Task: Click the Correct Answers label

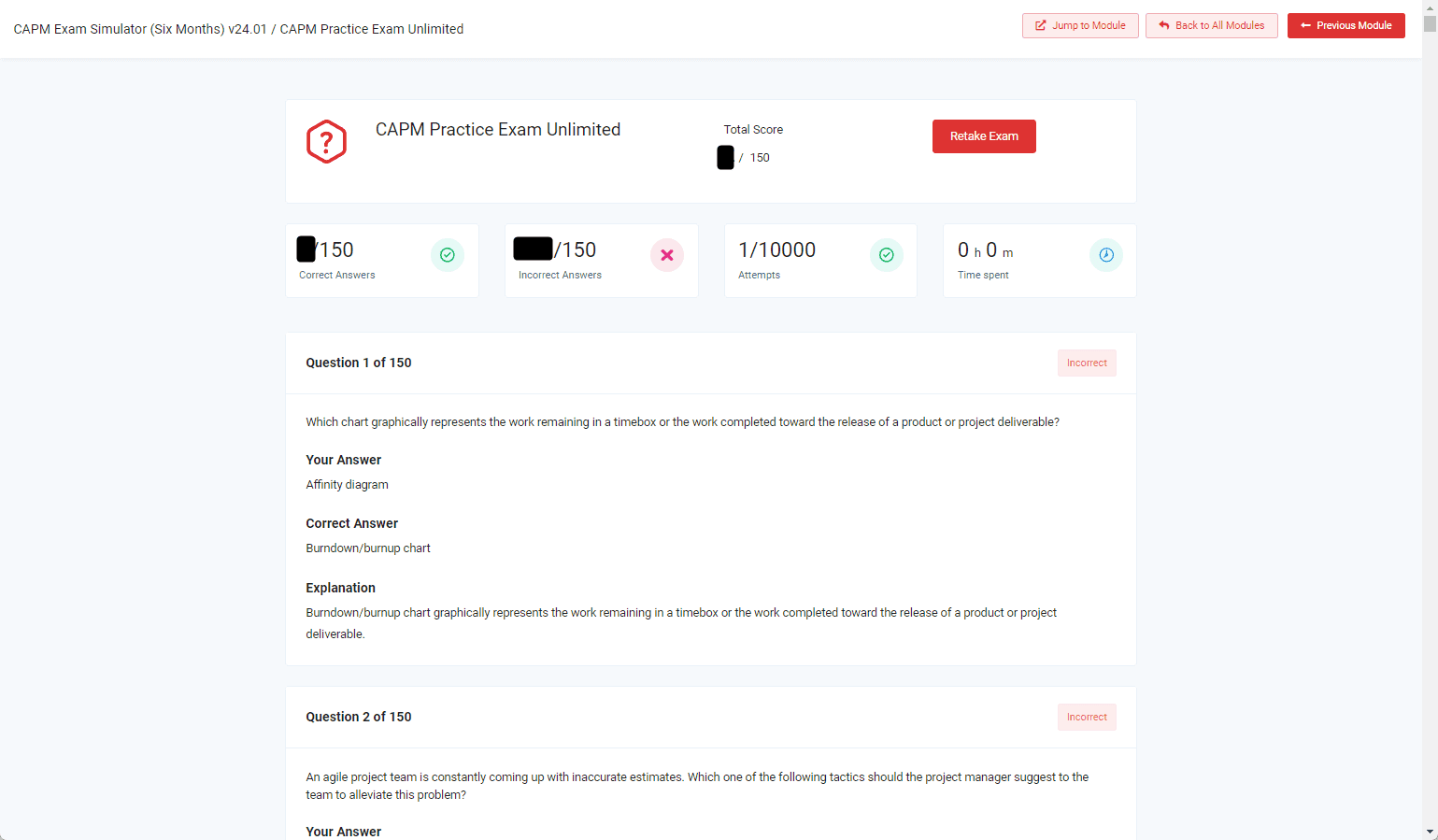Action: coord(337,276)
